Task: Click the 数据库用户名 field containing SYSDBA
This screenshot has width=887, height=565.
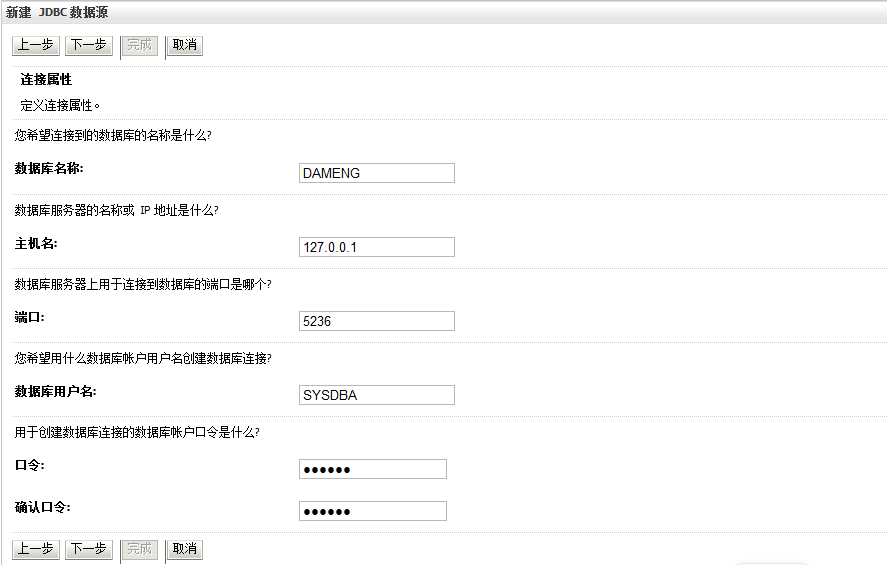Action: coord(377,395)
